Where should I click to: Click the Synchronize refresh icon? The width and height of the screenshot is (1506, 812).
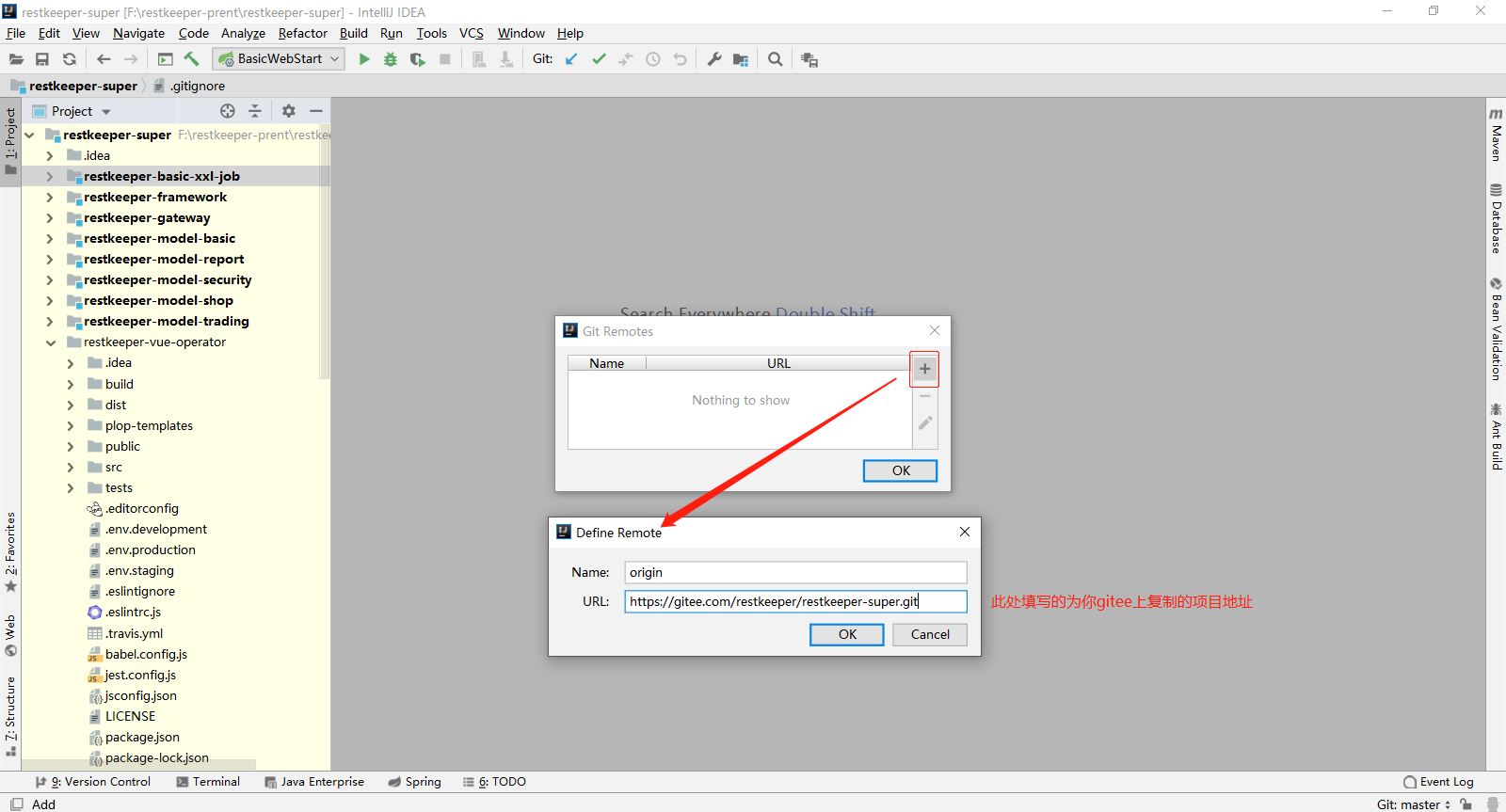click(x=70, y=59)
